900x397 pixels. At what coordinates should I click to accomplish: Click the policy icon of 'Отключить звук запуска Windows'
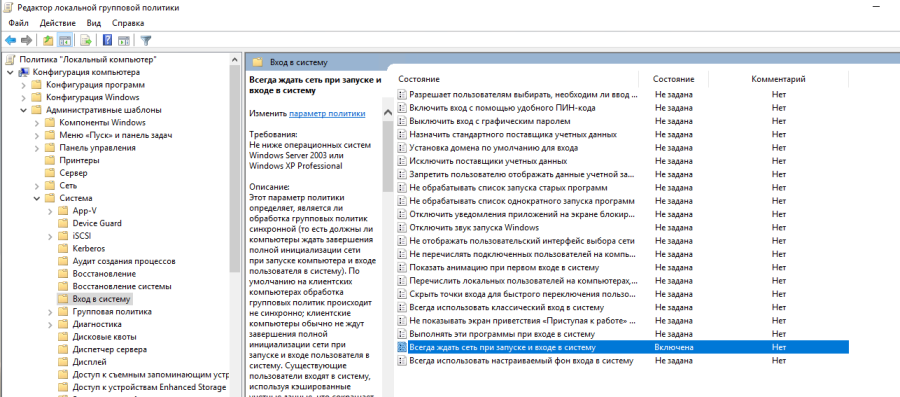[x=402, y=228]
